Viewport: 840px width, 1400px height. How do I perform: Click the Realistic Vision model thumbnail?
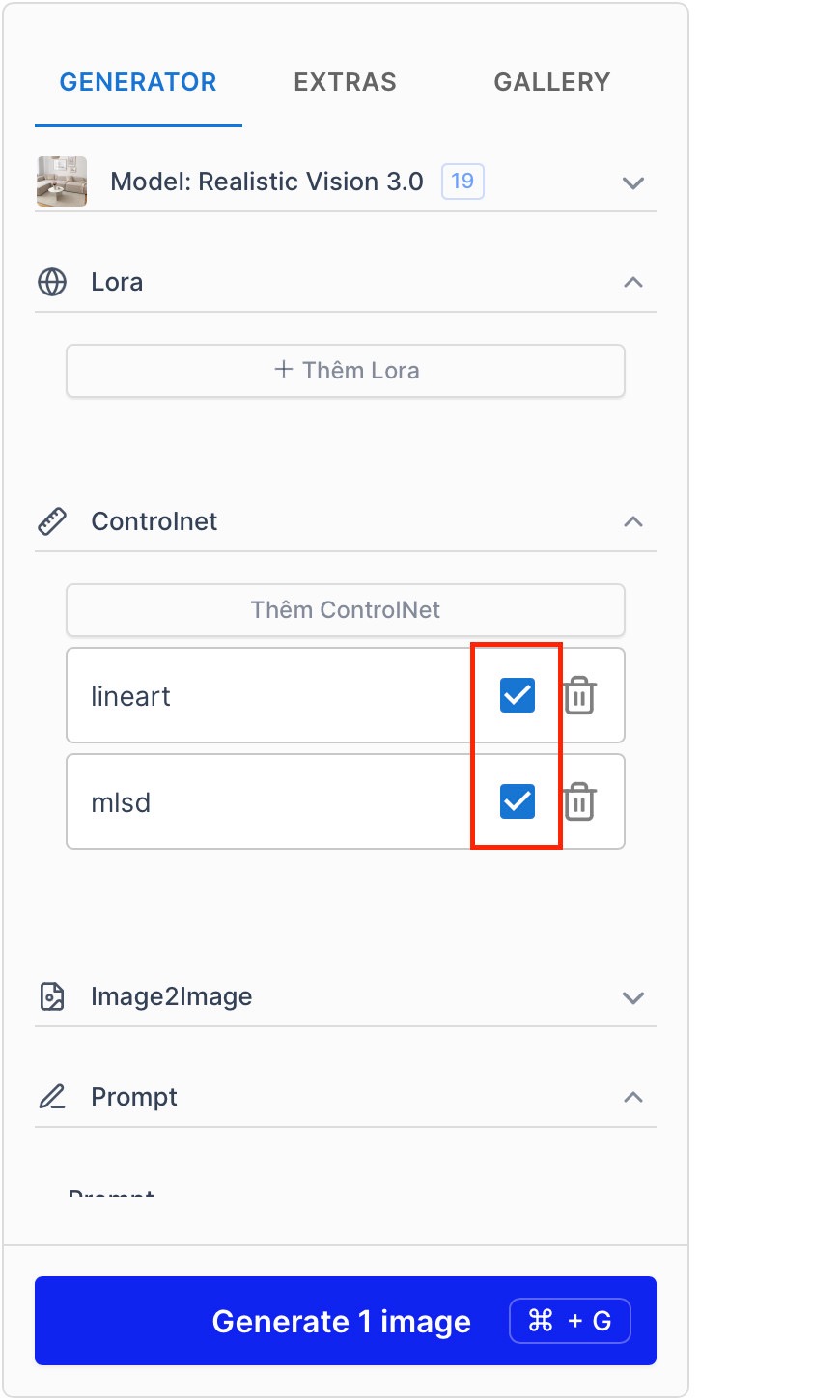(x=61, y=182)
